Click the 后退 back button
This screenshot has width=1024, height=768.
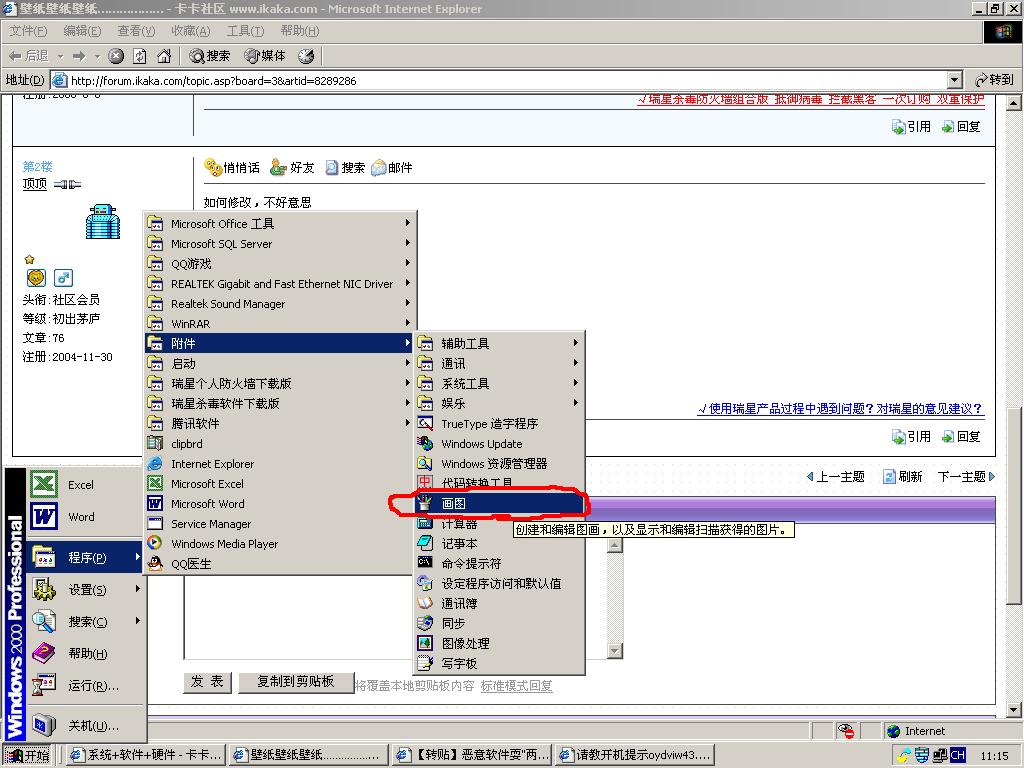coord(29,56)
